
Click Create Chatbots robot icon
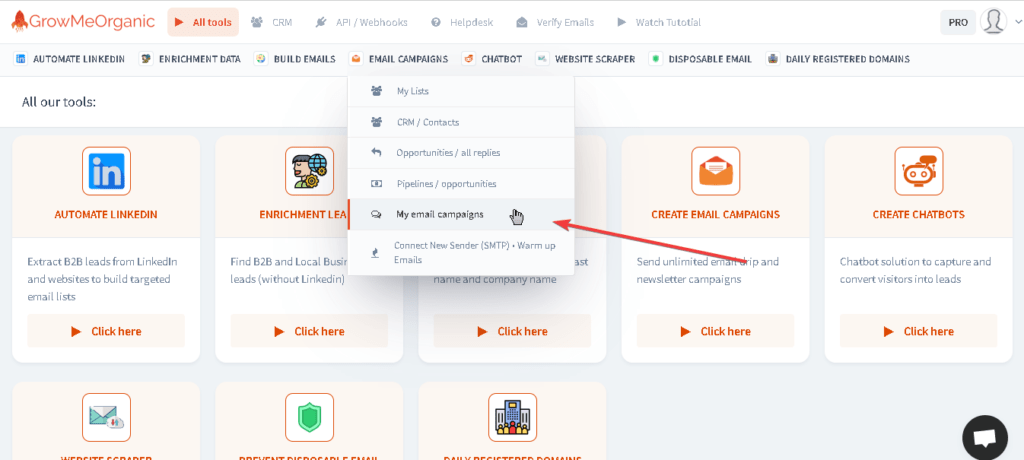919,171
